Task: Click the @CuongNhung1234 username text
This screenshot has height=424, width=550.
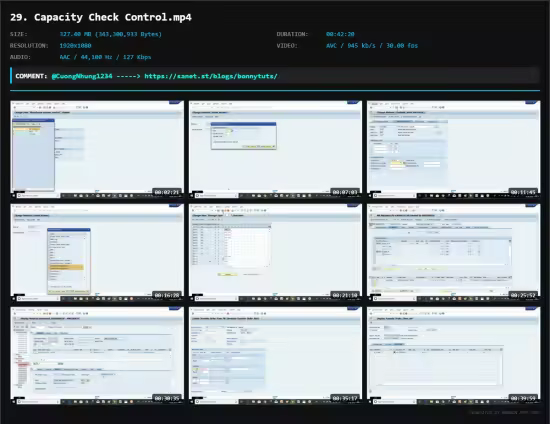Action: click(82, 76)
